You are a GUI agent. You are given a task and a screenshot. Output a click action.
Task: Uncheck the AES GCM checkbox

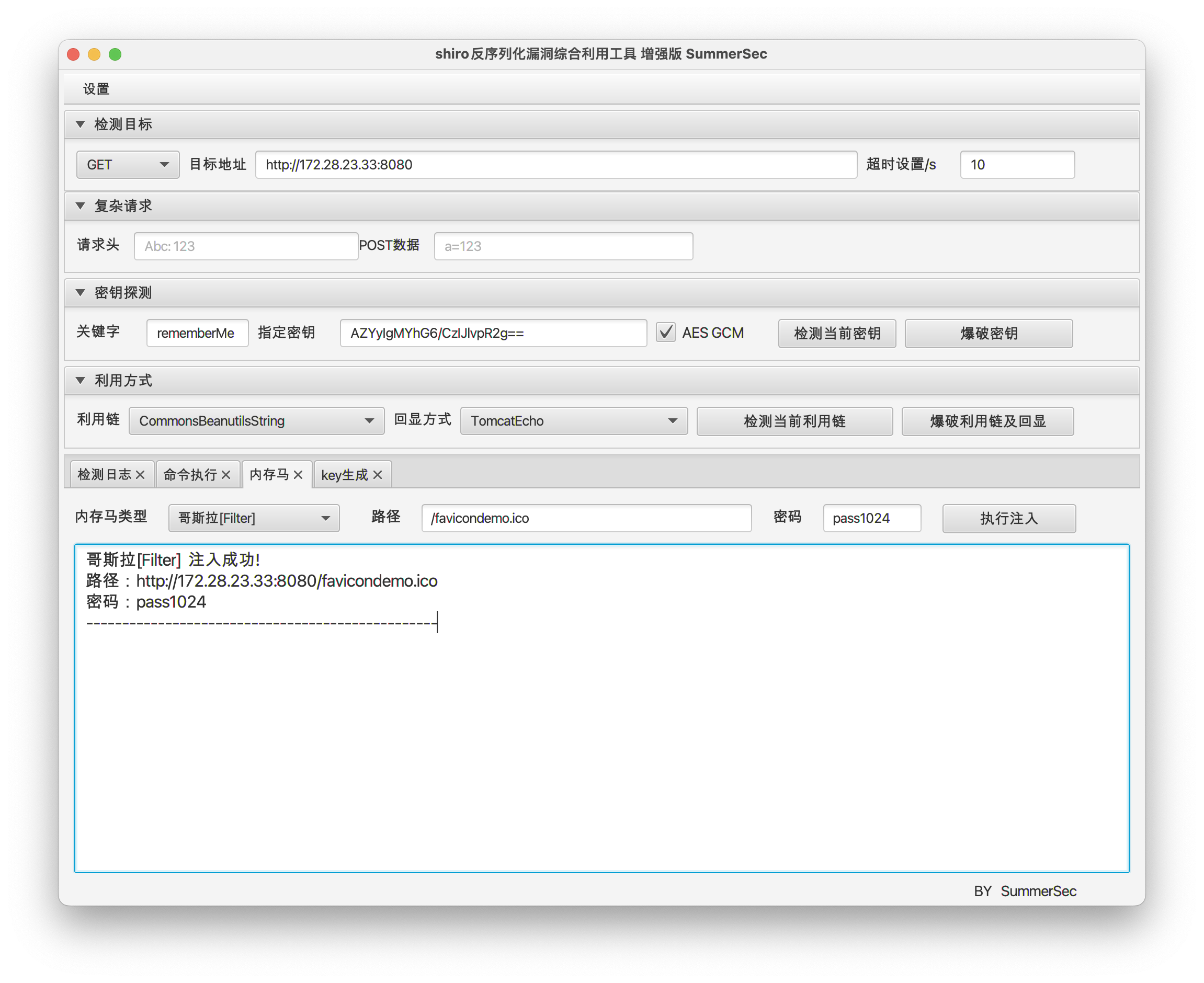tap(665, 333)
